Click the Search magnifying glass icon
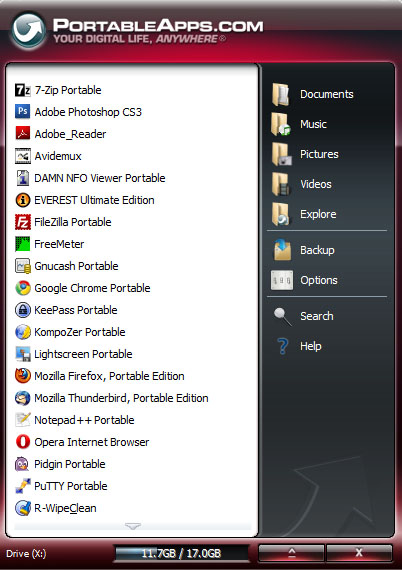402x570 pixels. [282, 317]
